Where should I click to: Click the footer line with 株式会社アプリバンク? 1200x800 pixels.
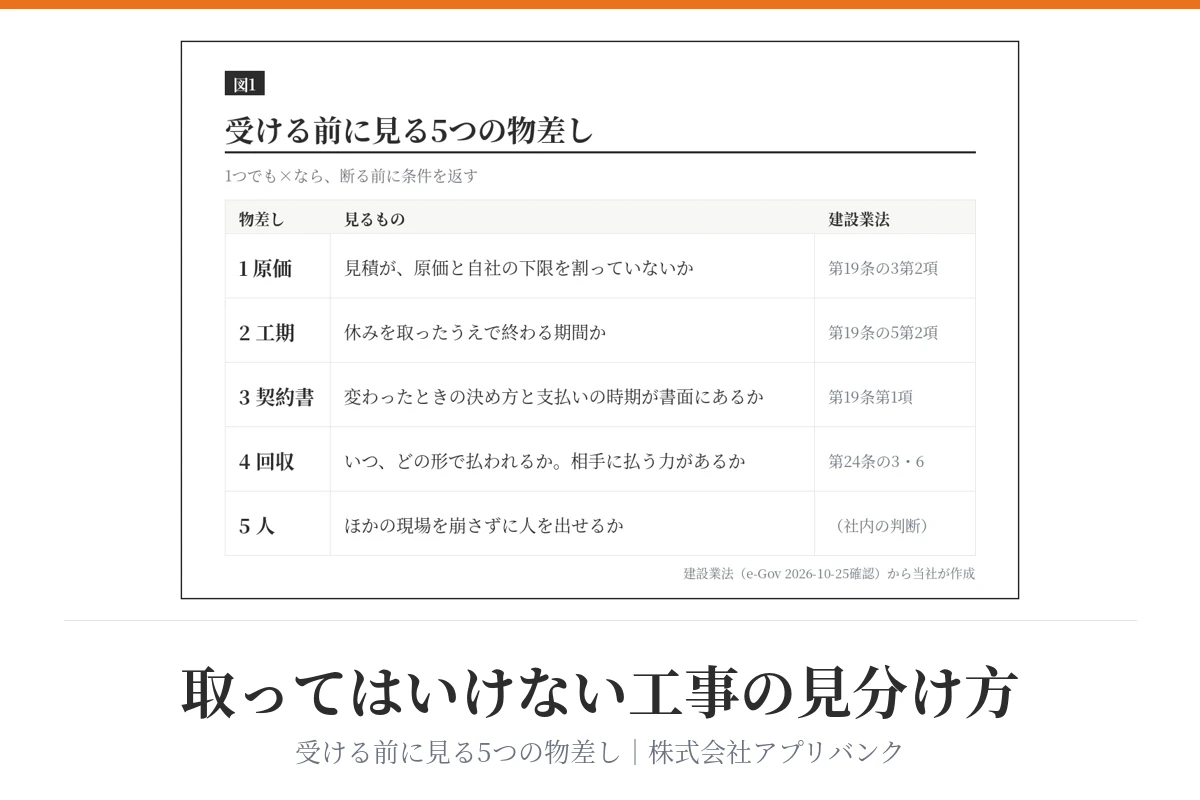(600, 752)
